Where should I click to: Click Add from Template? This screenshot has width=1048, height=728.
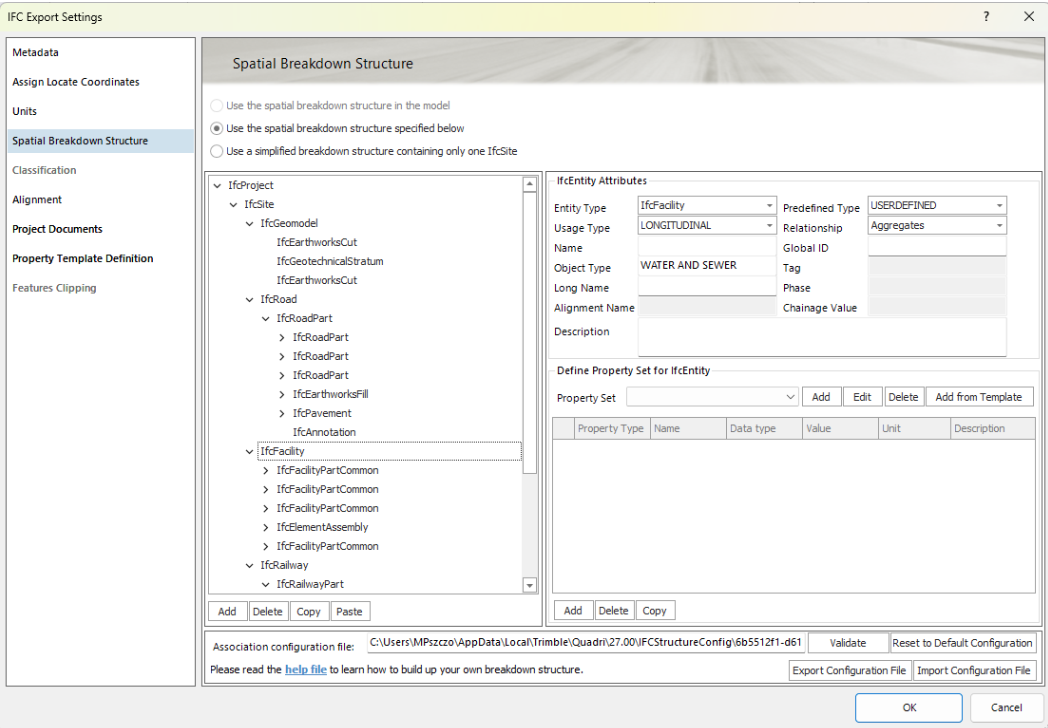pyautogui.click(x=978, y=397)
